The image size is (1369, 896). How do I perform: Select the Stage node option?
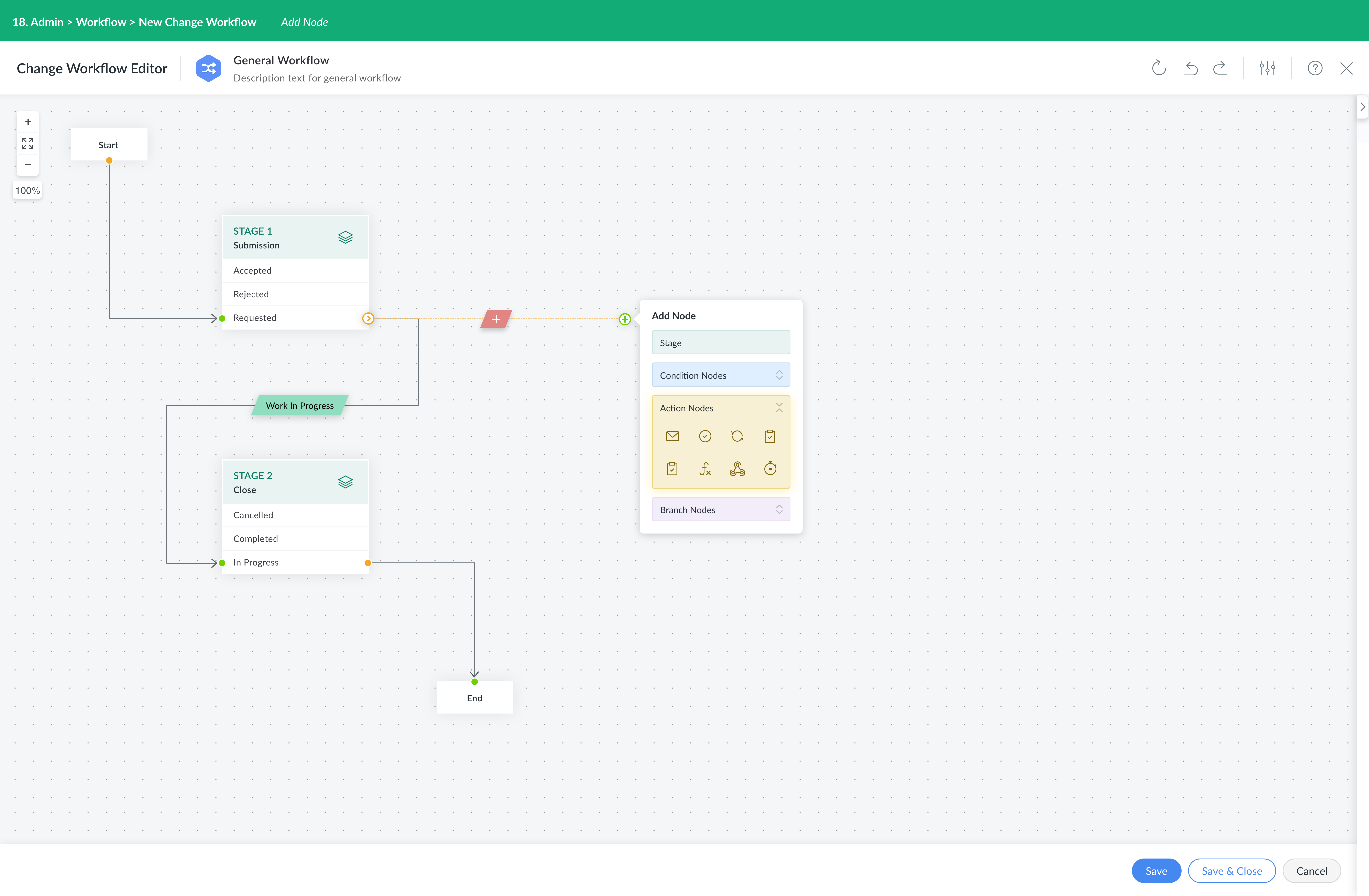pos(721,342)
